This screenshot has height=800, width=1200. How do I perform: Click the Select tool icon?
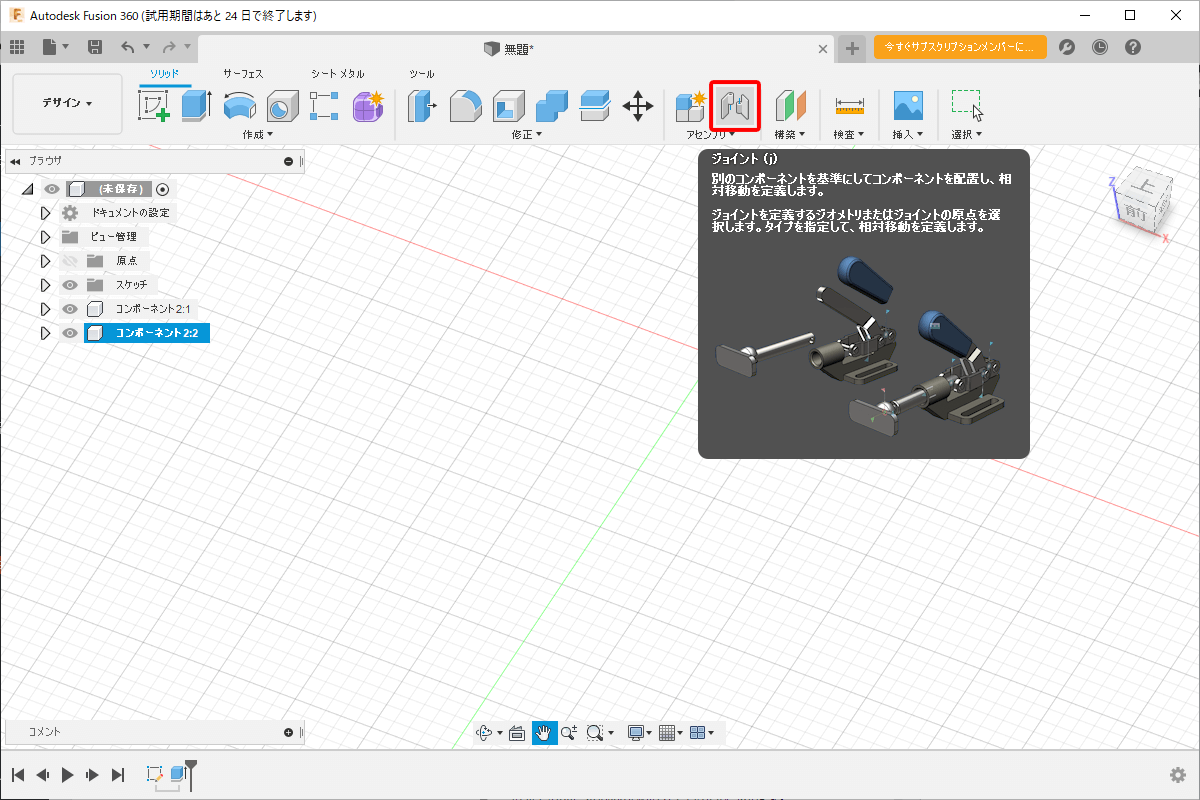(967, 105)
